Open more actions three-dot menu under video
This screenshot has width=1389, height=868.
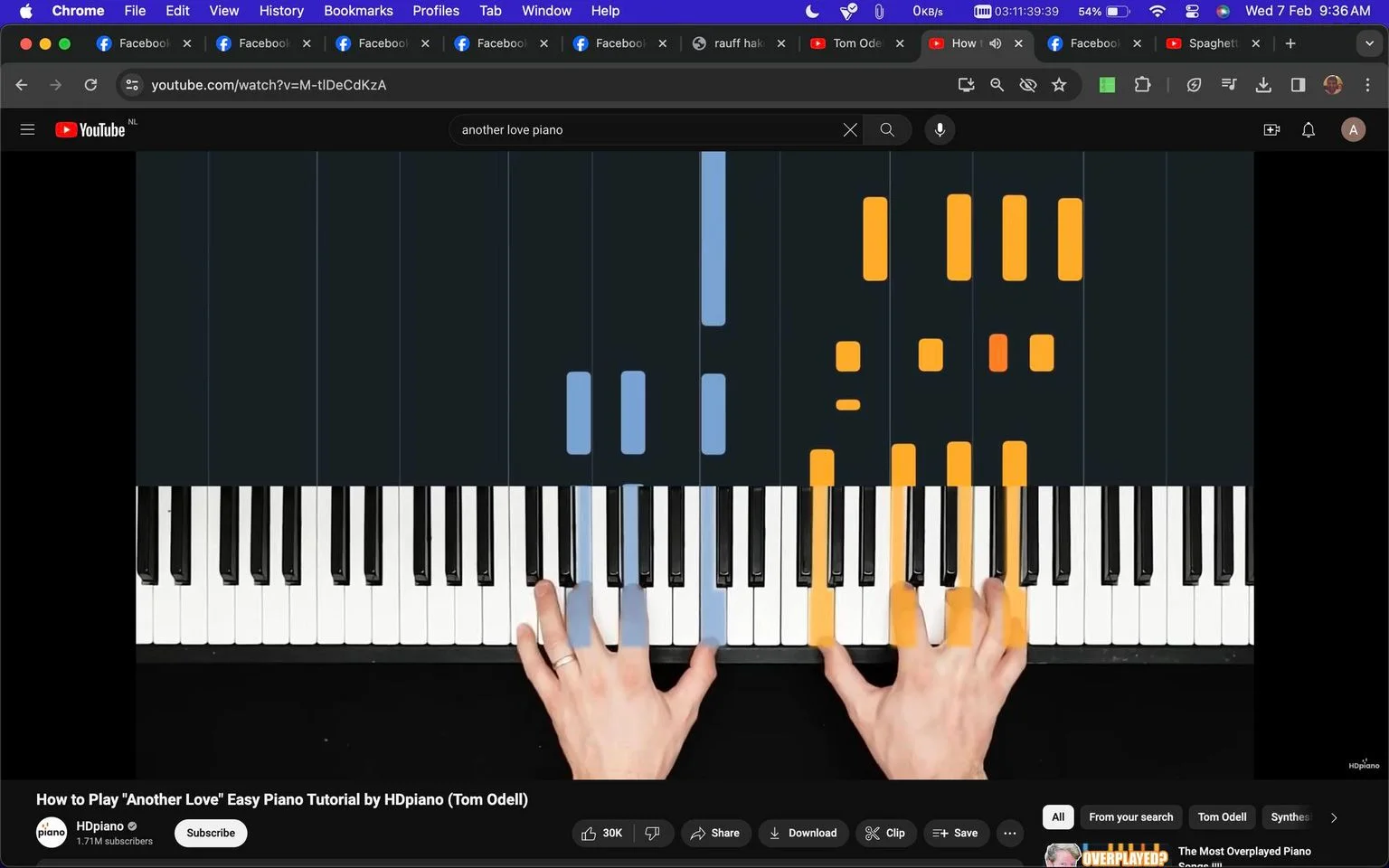click(1010, 833)
